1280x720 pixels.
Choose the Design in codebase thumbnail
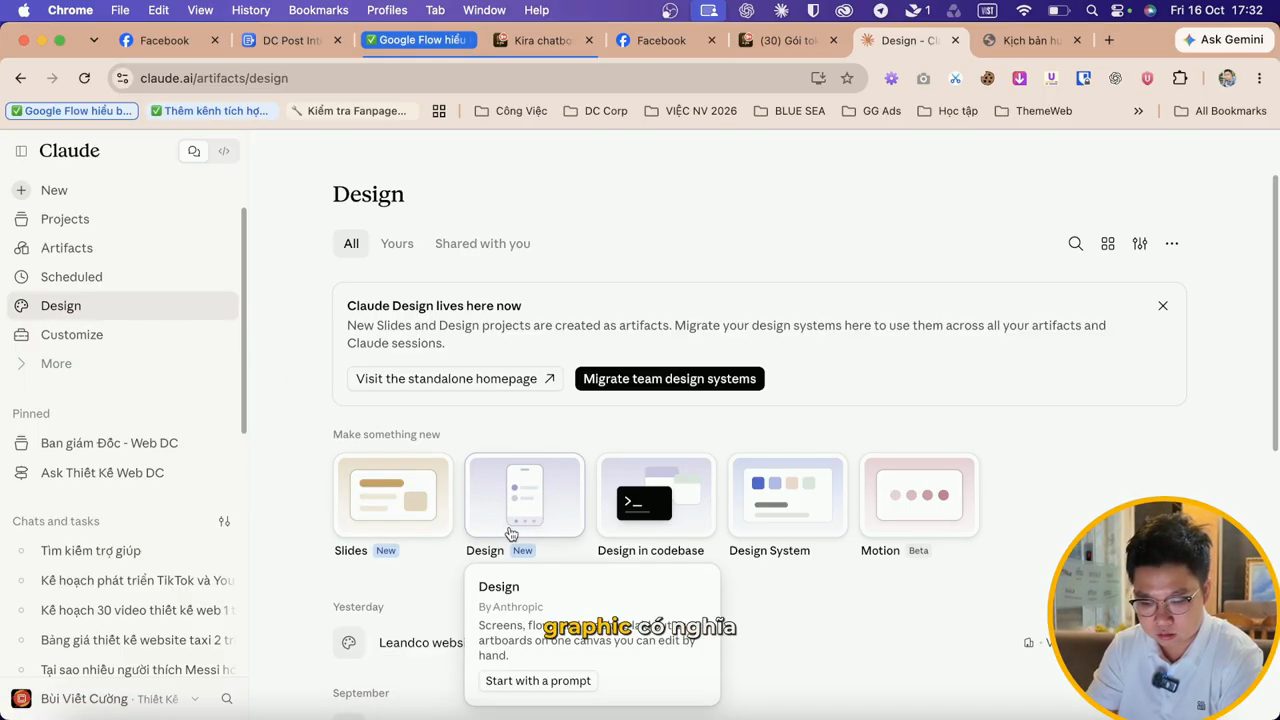click(657, 496)
